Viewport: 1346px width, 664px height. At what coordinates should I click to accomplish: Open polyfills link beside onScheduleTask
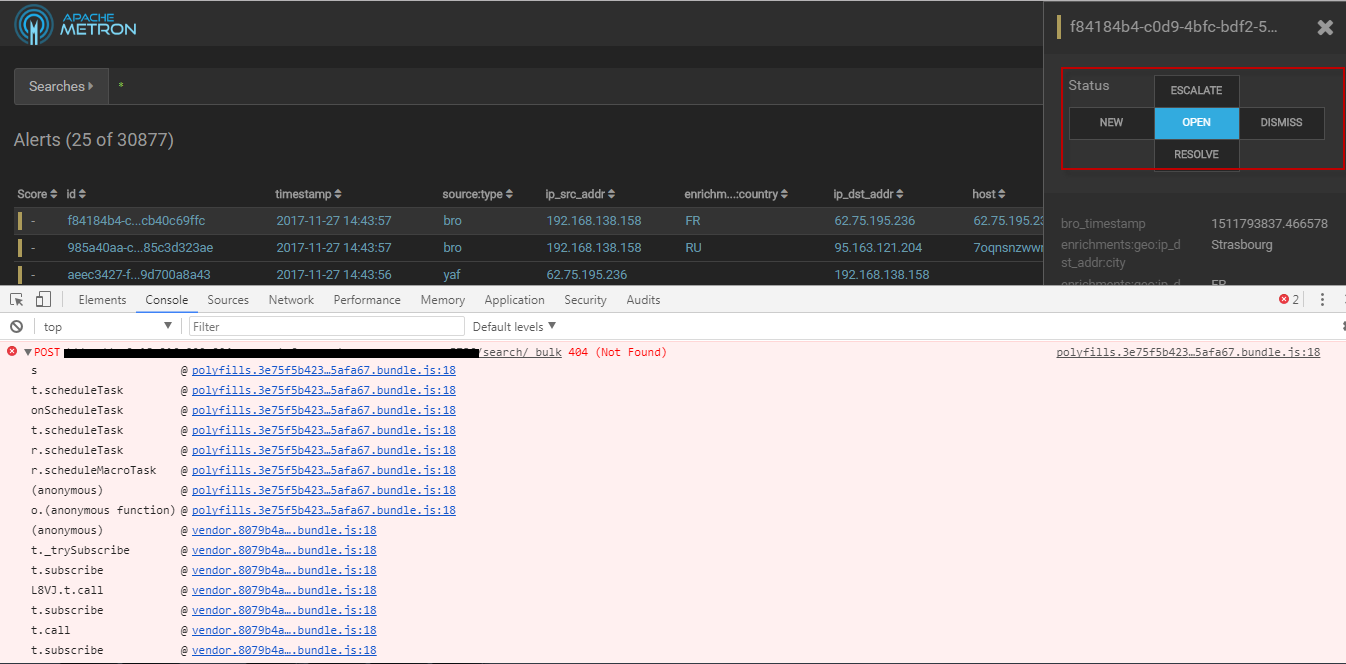coord(324,410)
